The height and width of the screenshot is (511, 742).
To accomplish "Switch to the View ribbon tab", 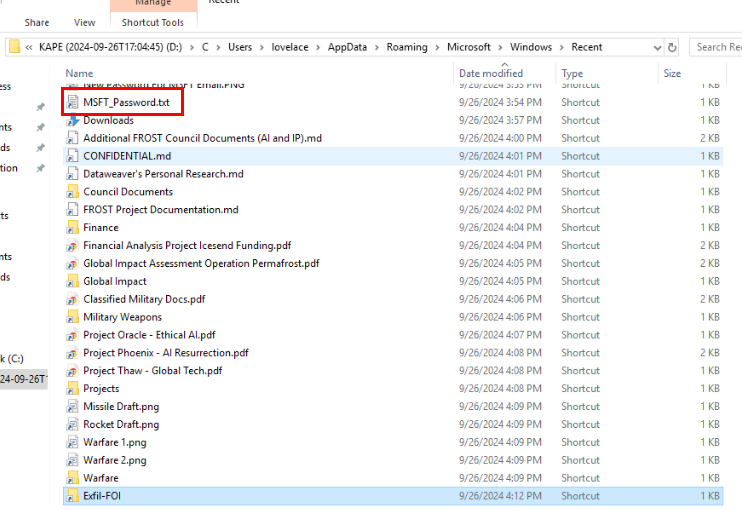I will click(85, 22).
